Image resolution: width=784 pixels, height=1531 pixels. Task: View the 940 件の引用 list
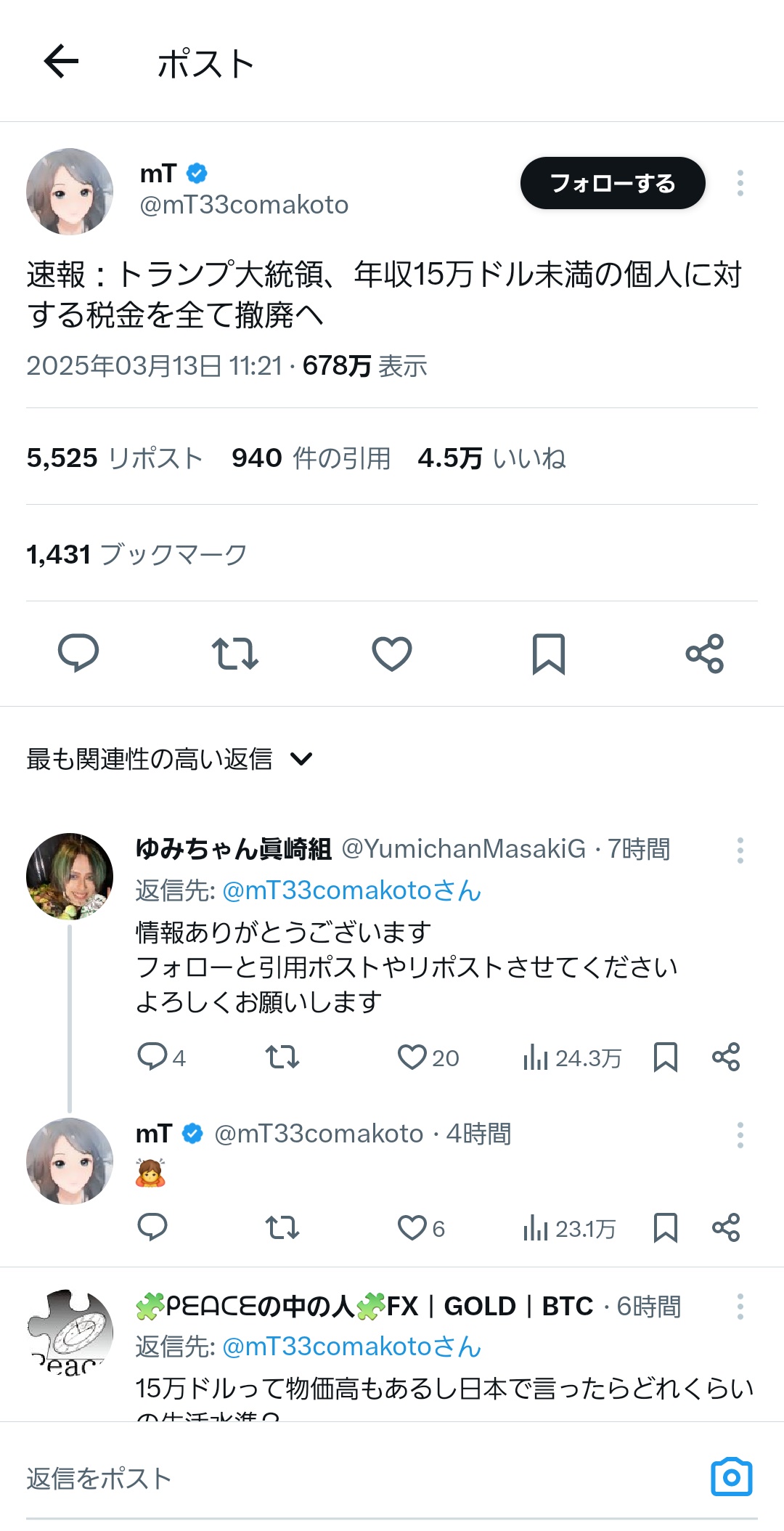311,458
